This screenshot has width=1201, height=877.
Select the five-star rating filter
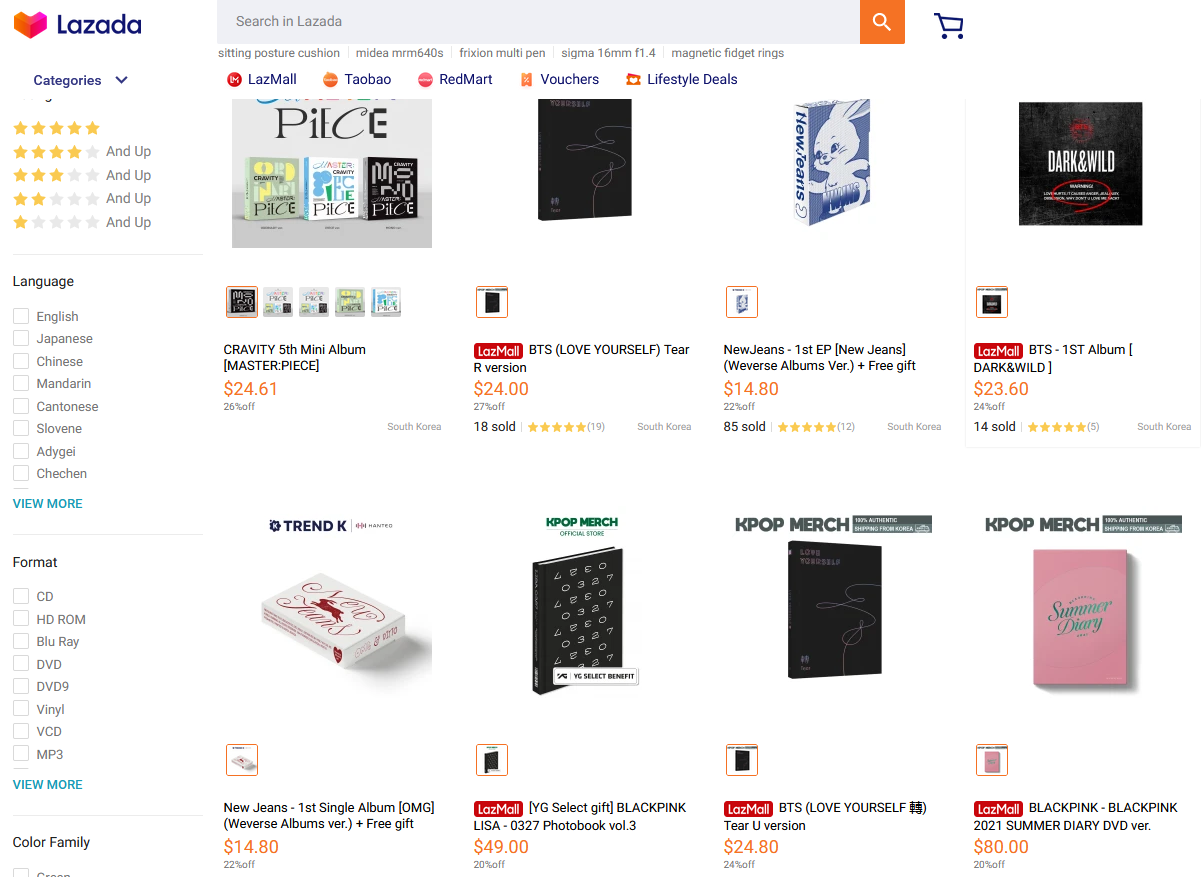tap(56, 128)
